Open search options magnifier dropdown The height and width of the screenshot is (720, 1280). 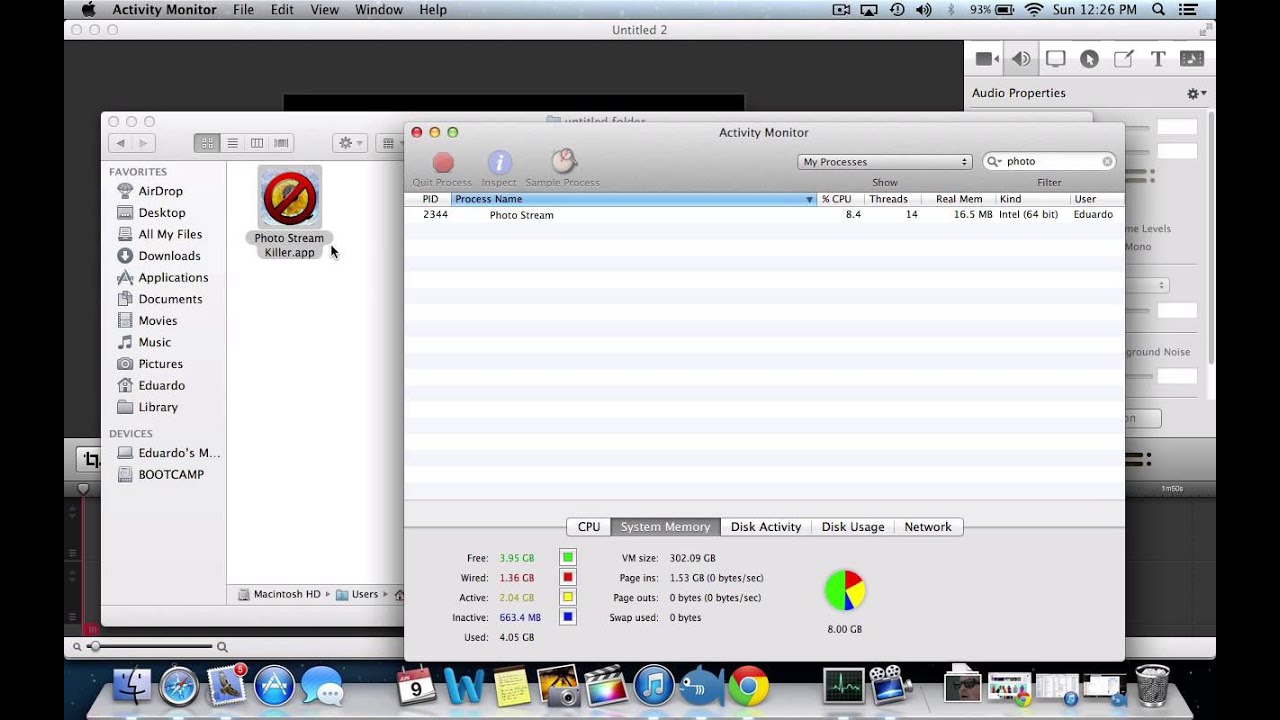point(994,161)
